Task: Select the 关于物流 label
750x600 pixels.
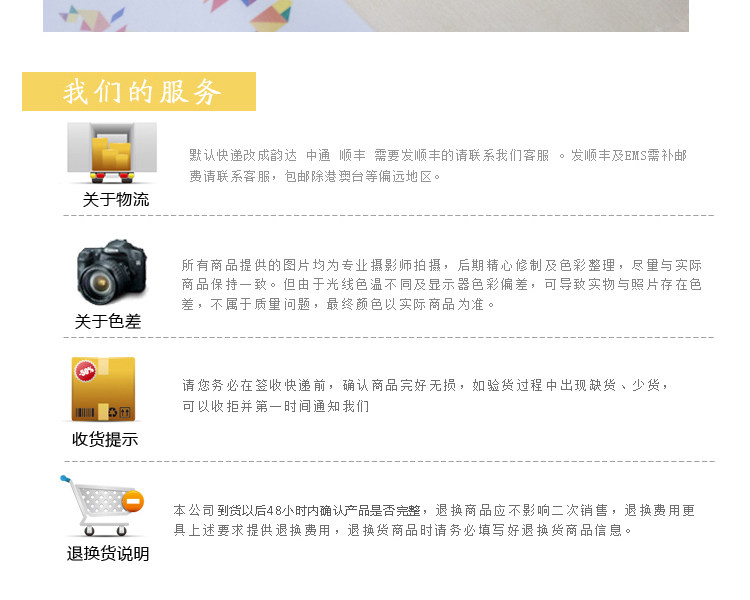Action: tap(116, 200)
